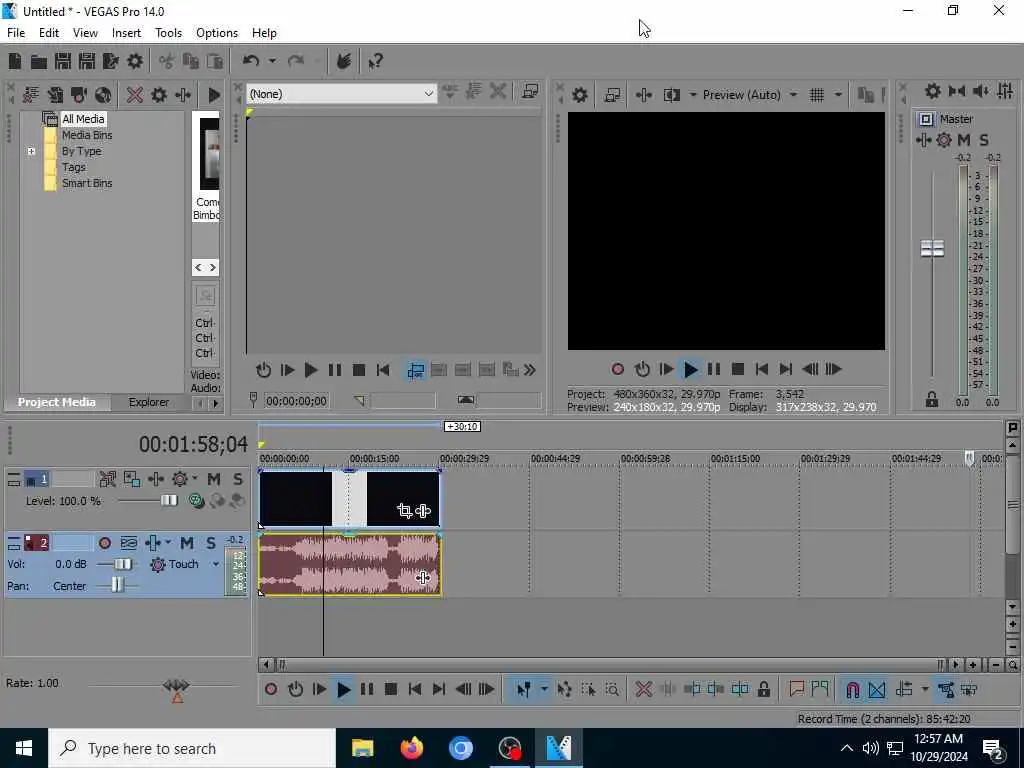This screenshot has height=768, width=1024.
Task: Click the Open project folder icon
Action: (x=39, y=61)
